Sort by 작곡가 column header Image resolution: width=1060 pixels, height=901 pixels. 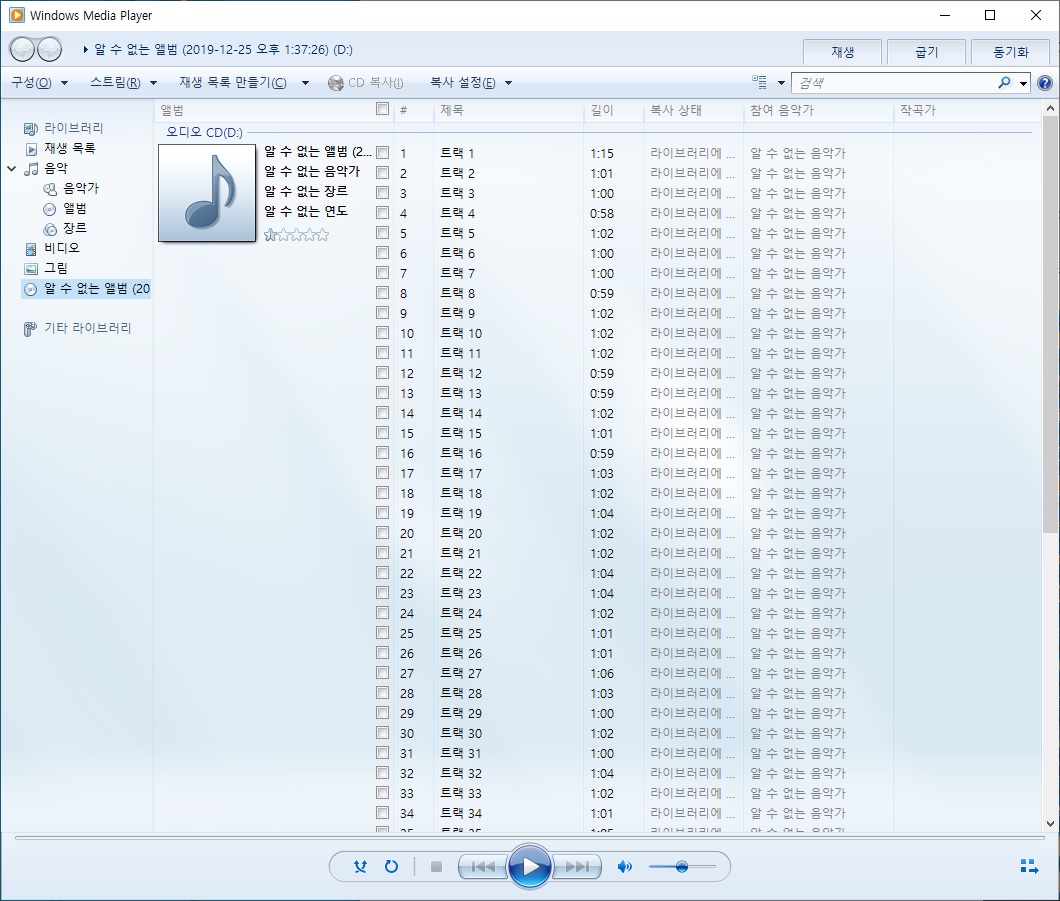pyautogui.click(x=967, y=109)
